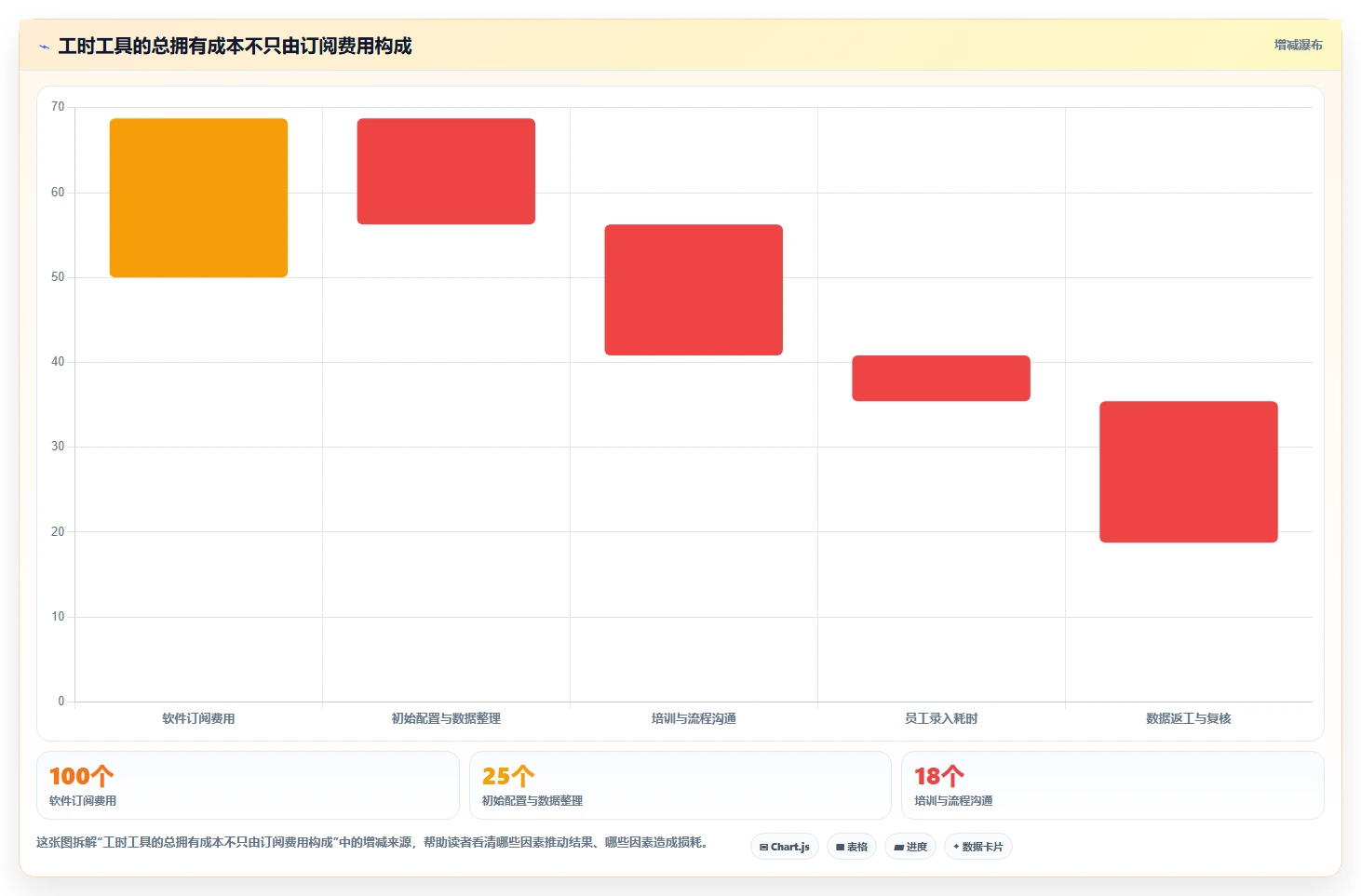Click the y-axis value 70

tap(58, 107)
